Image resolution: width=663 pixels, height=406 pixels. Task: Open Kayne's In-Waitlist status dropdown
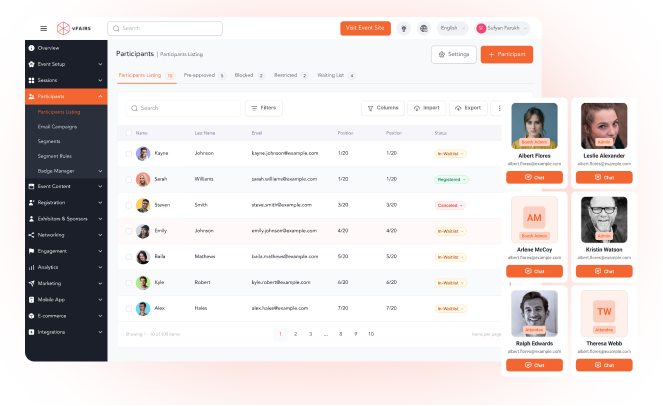pos(451,153)
